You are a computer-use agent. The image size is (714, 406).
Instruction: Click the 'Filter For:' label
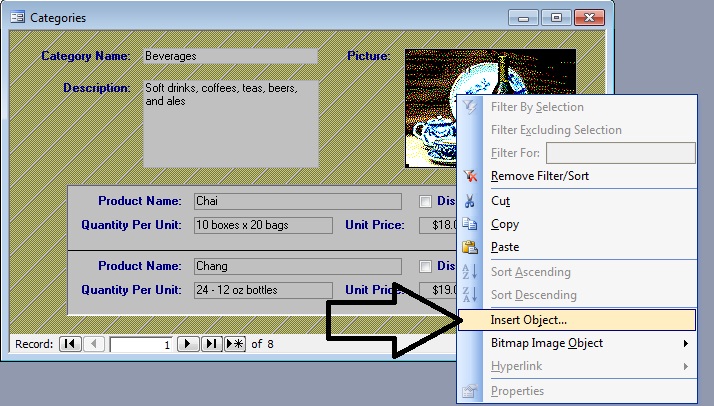point(515,153)
